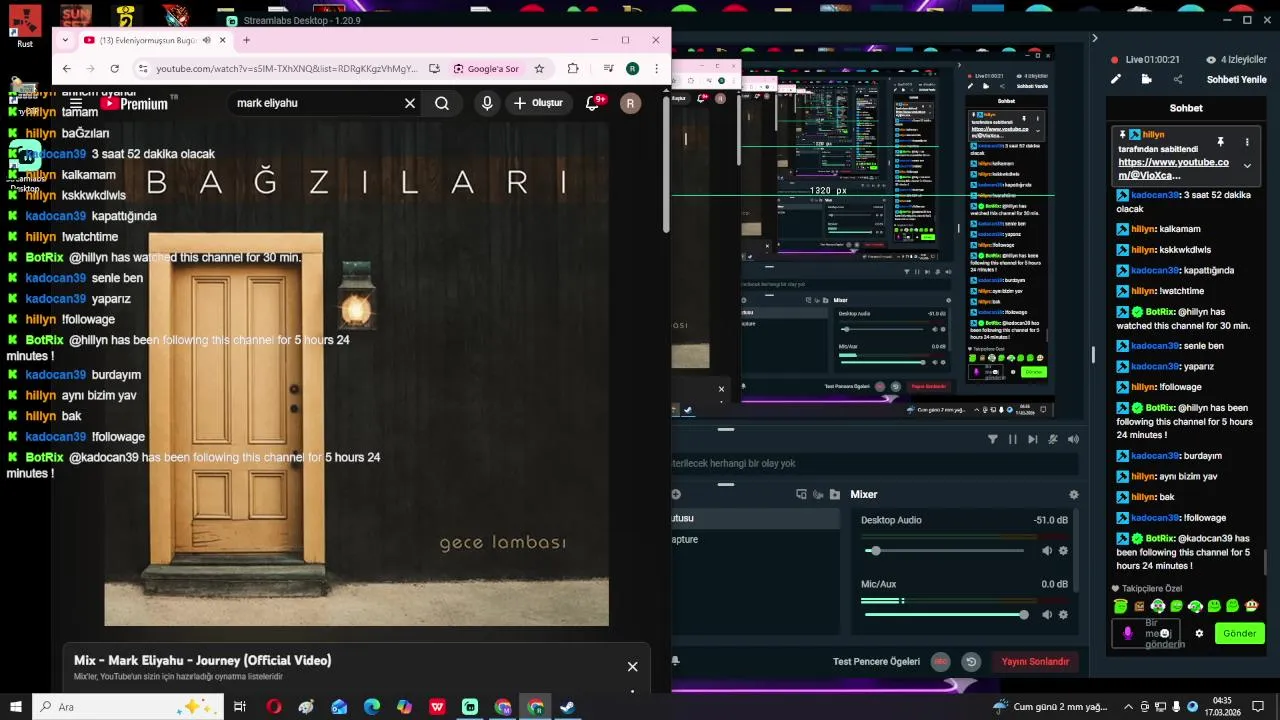Click the Yayını Sonlandır end stream button

(x=1035, y=661)
